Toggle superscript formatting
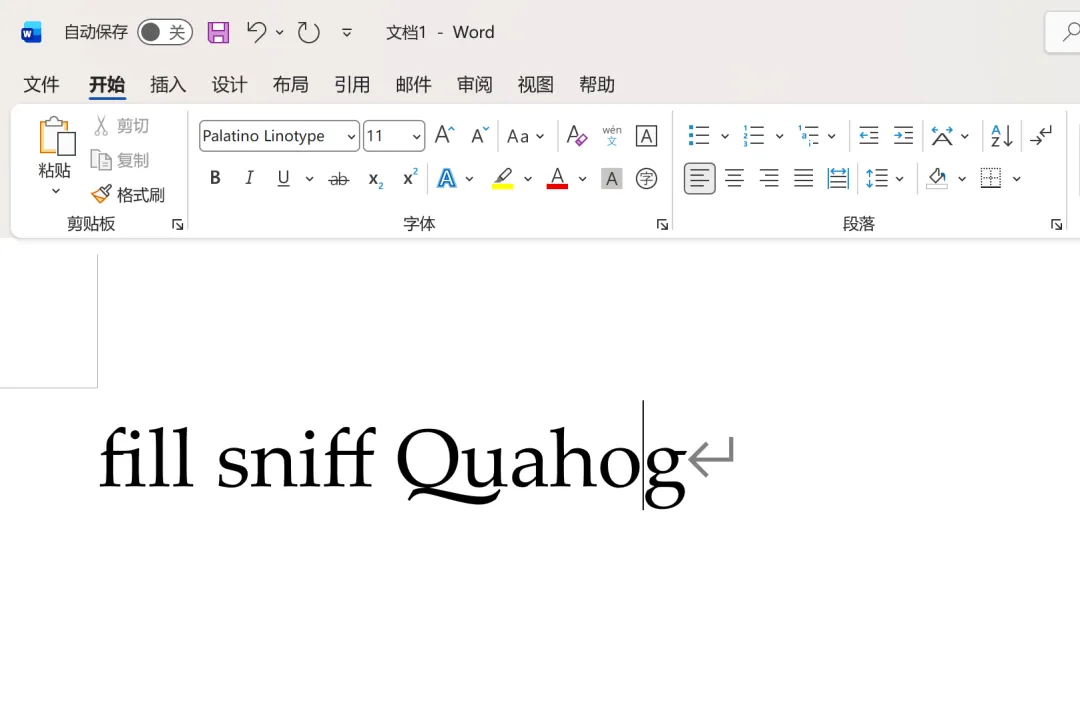Screen dimensions: 1080x714 pyautogui.click(x=410, y=178)
